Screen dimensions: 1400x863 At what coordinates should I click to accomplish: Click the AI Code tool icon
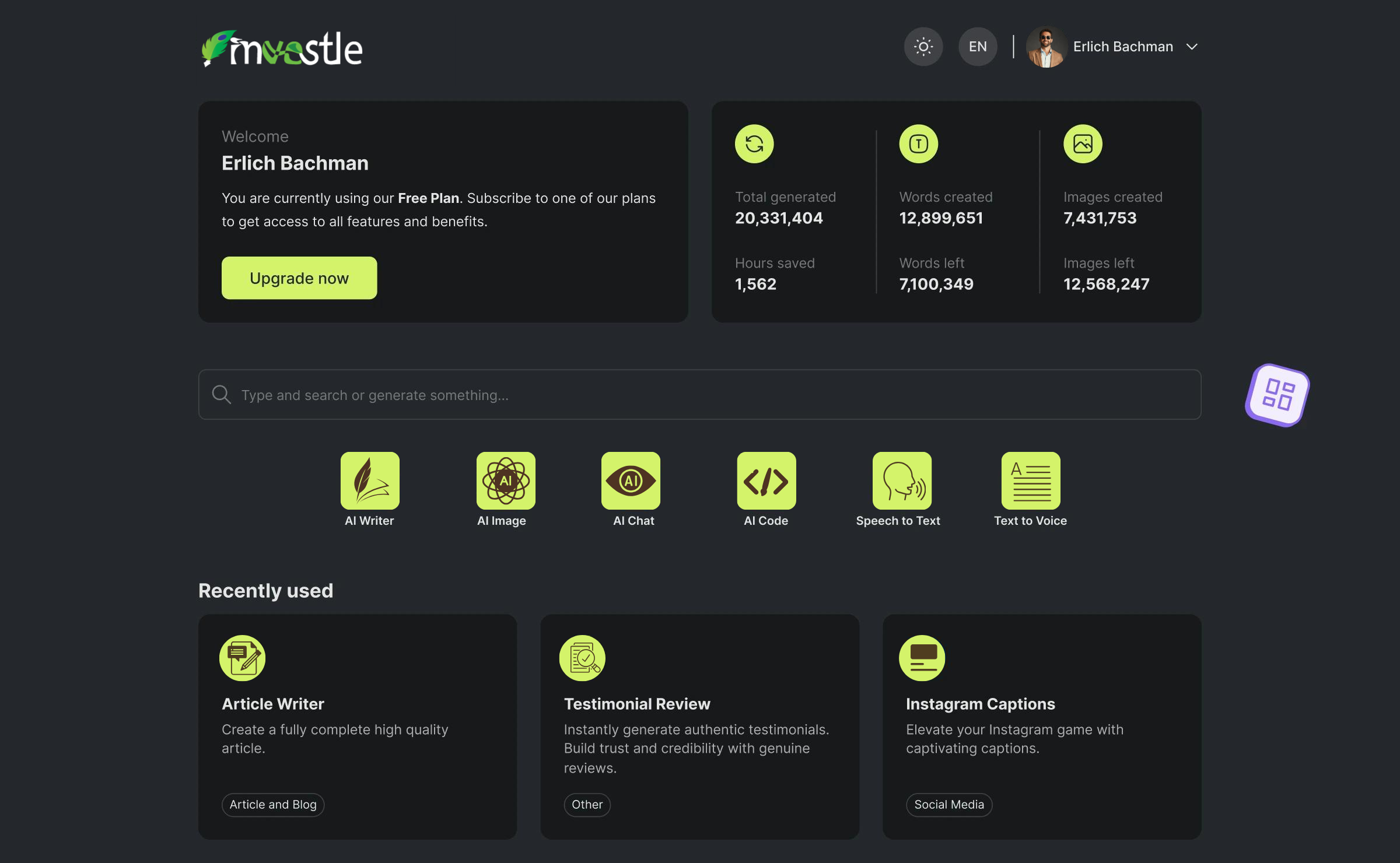(x=766, y=480)
